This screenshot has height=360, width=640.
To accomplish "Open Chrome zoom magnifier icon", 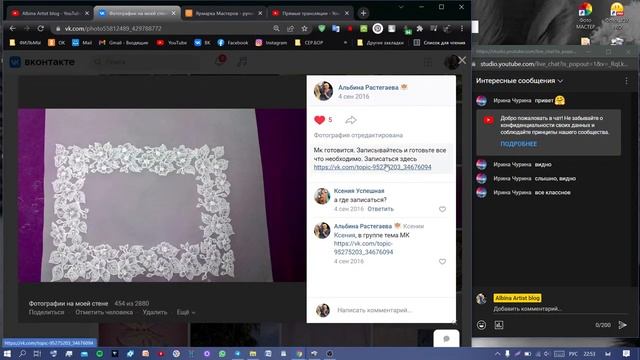I will click(x=276, y=29).
